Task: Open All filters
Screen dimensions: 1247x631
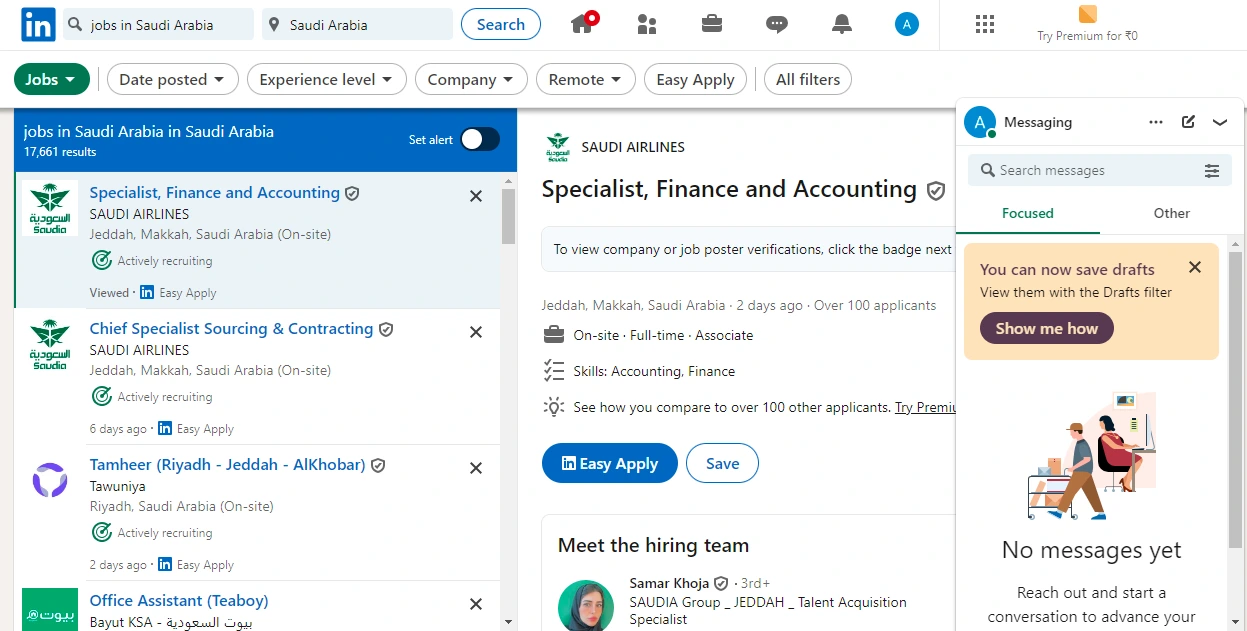Action: click(x=808, y=79)
